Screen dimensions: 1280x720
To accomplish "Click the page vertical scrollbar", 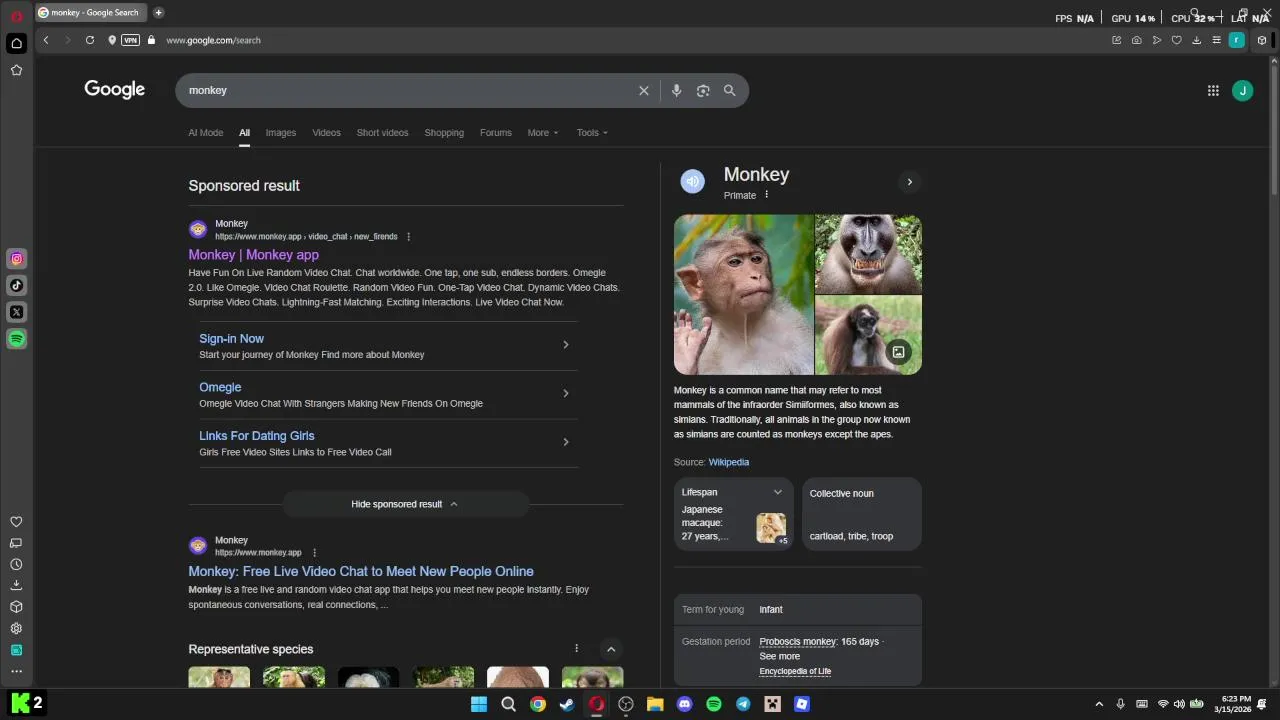I will [1274, 130].
